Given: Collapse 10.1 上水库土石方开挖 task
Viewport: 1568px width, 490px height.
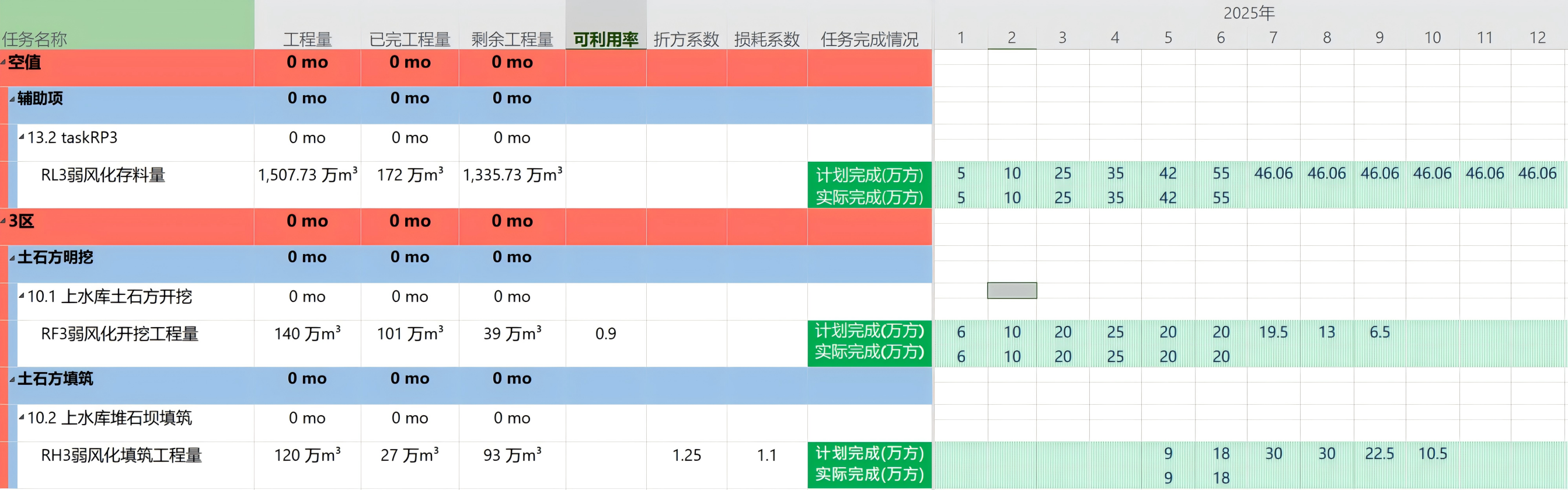Looking at the screenshot, I should (22, 296).
